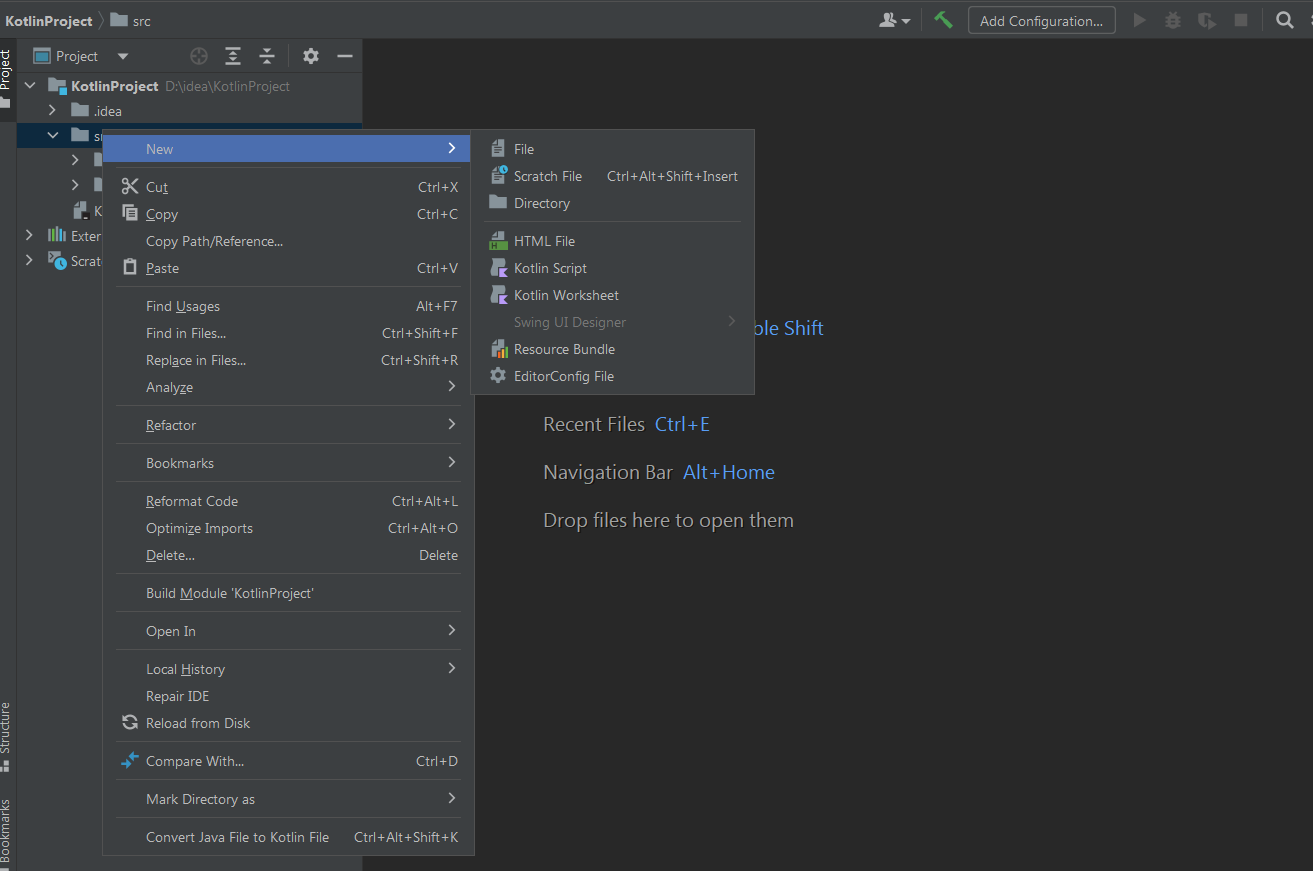Collapse the src folder tree node
This screenshot has height=871, width=1313.
click(52, 135)
